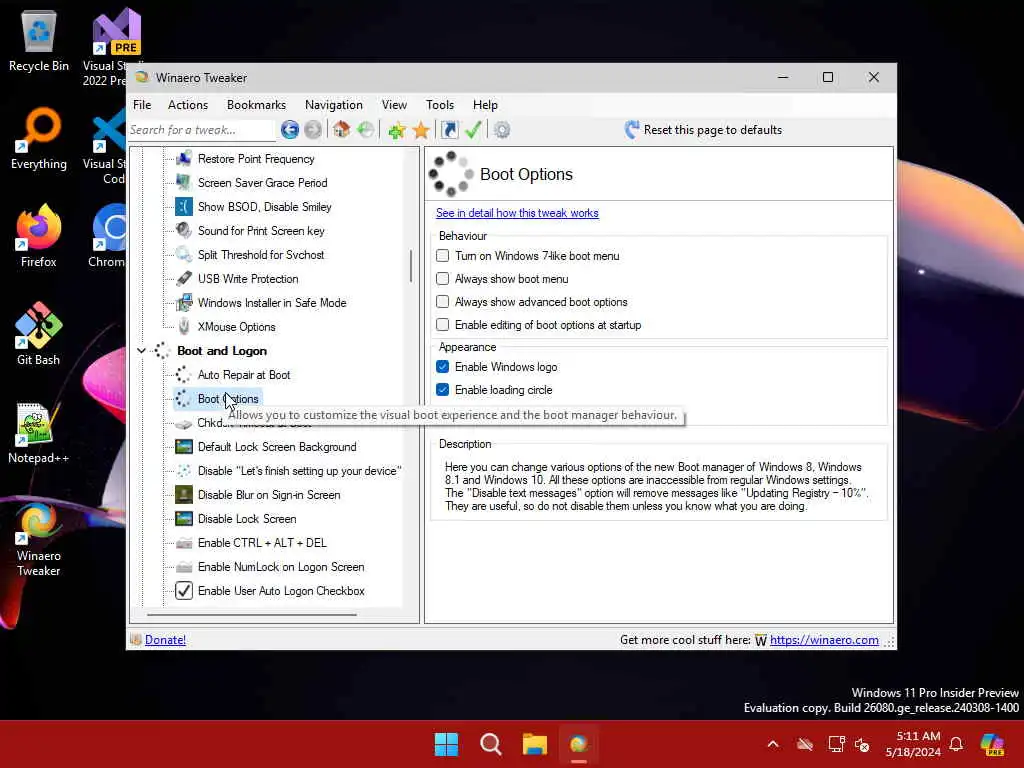Select Enable NumLock on Logon Screen
Image resolution: width=1024 pixels, height=768 pixels.
tap(281, 567)
